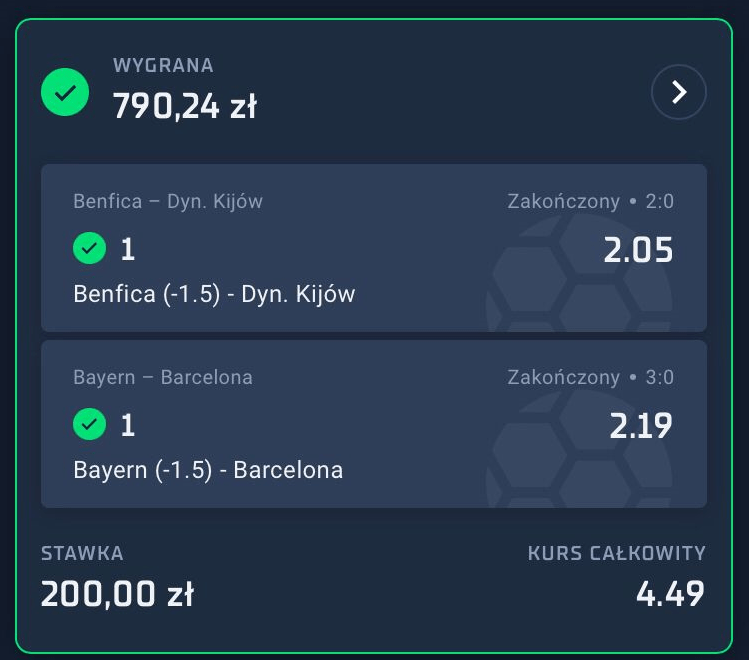749x660 pixels.
Task: Select the Benfica – Dyn. Kijów match title
Action: (168, 201)
